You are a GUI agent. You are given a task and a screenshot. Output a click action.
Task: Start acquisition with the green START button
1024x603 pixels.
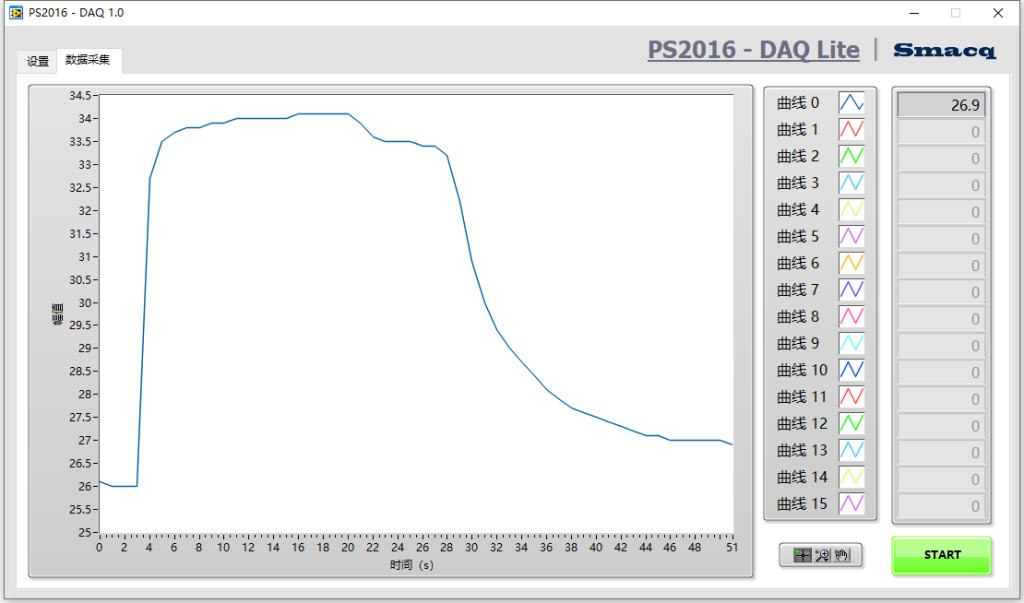click(942, 555)
